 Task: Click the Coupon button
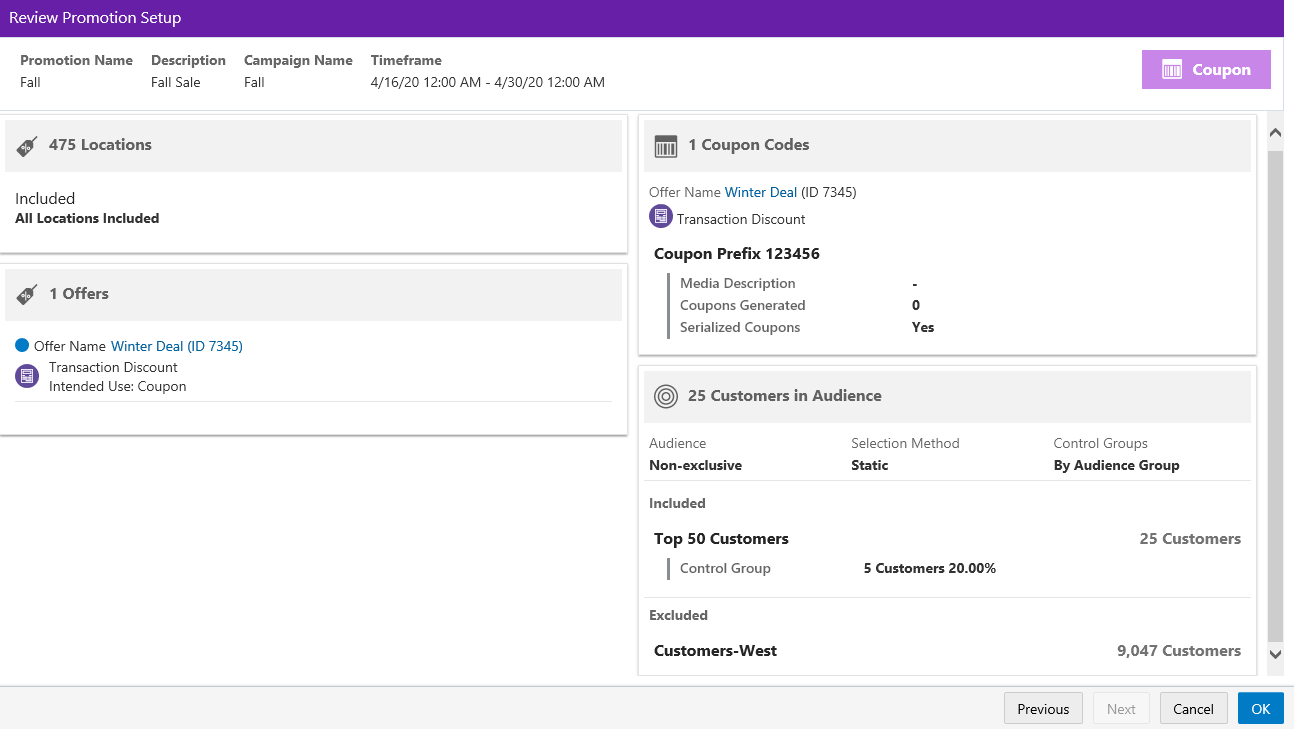(x=1206, y=70)
